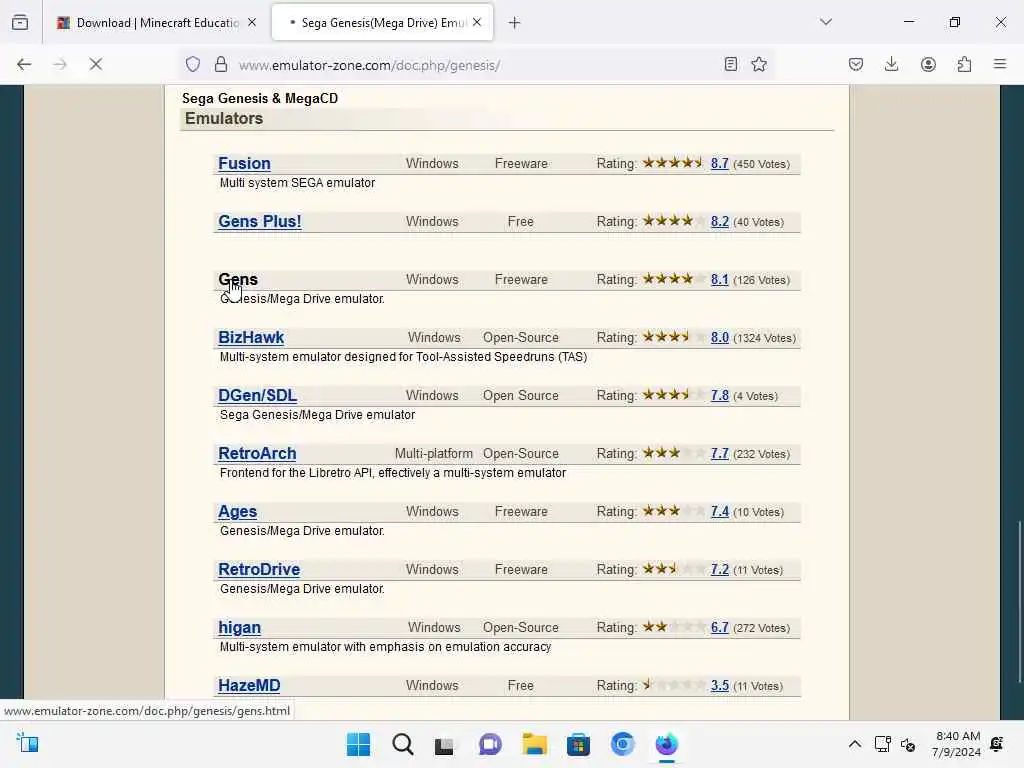Click the 8.0 rating link for BizHawk
The height and width of the screenshot is (768, 1024).
coord(720,338)
